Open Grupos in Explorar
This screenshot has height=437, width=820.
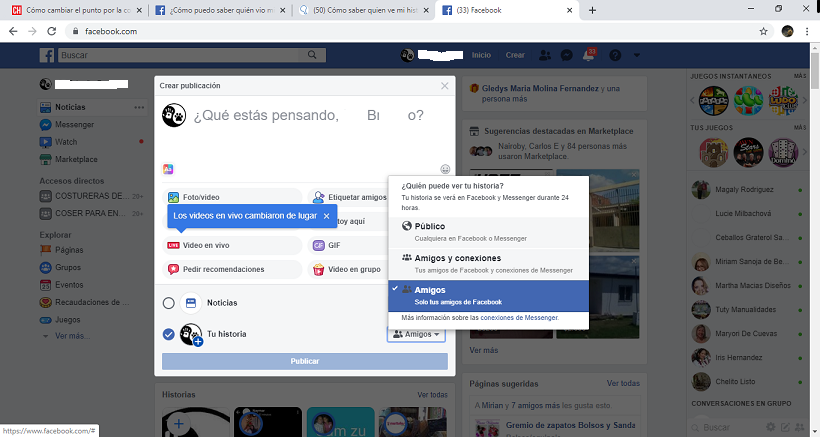point(68,267)
